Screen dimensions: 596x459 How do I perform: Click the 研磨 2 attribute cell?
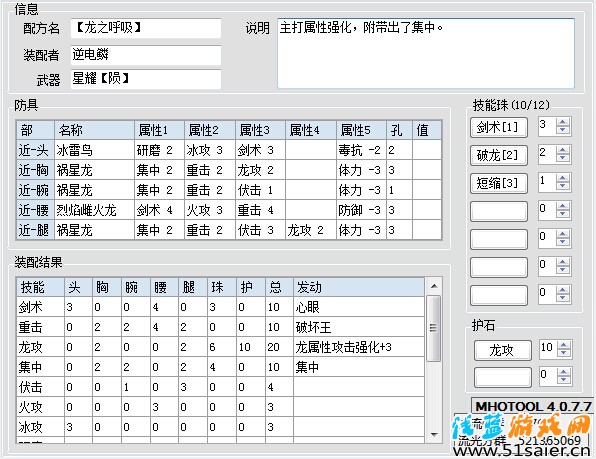click(159, 150)
